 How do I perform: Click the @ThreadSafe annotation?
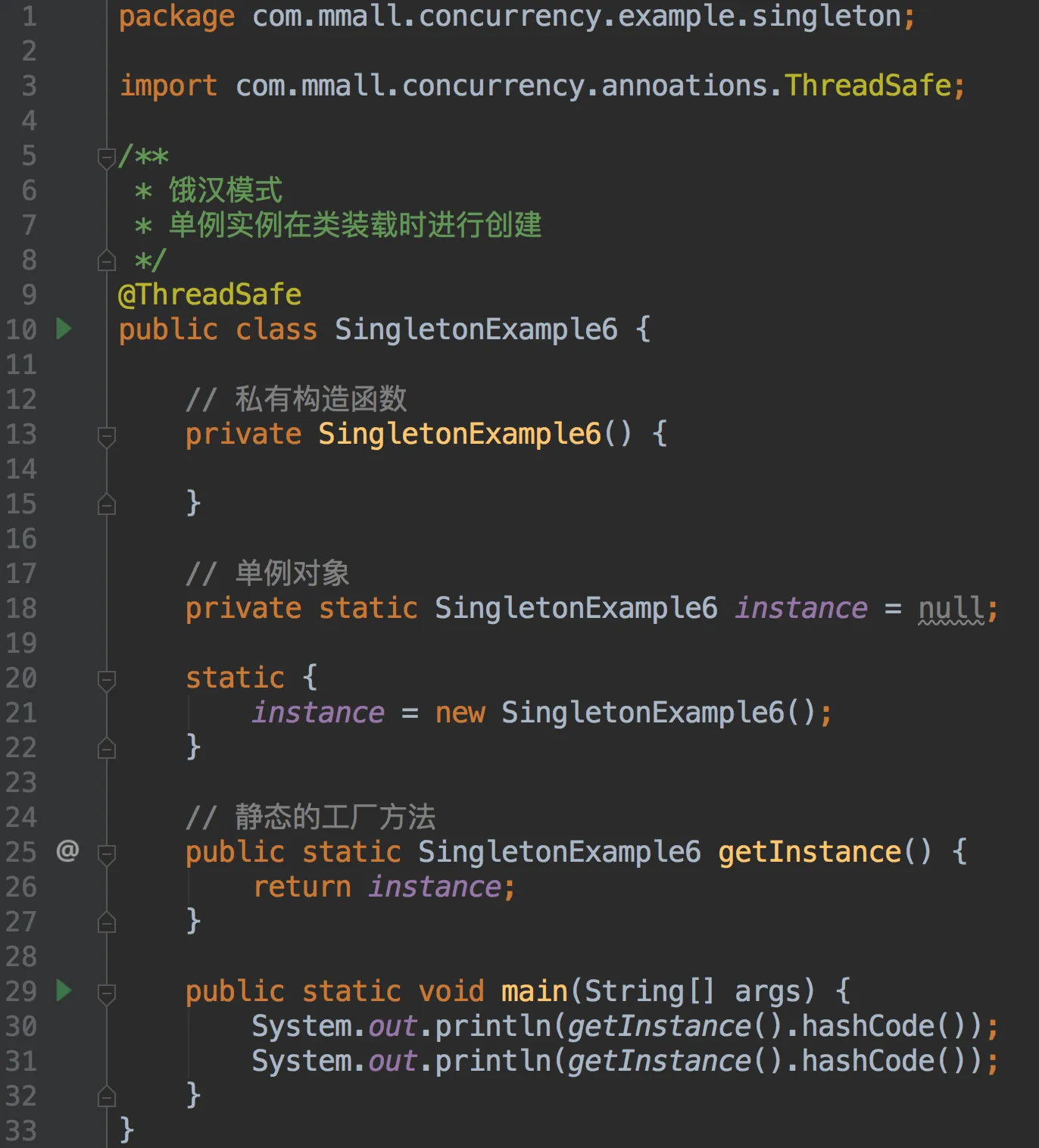click(210, 295)
